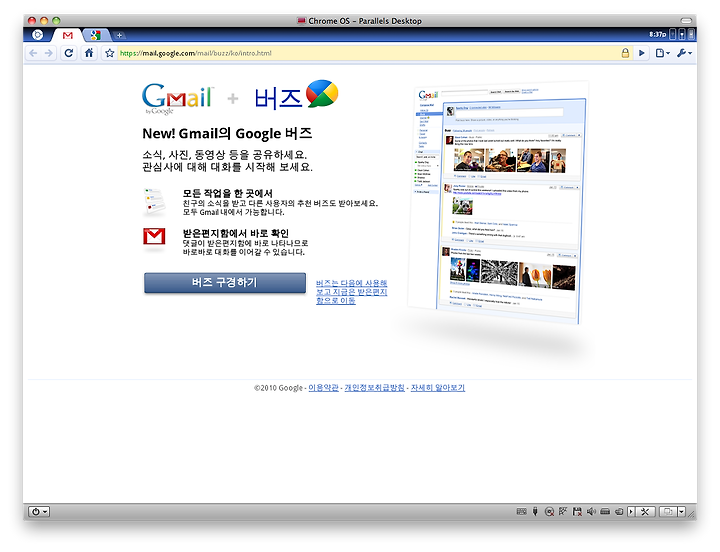Click the battery status icon

click(692, 34)
